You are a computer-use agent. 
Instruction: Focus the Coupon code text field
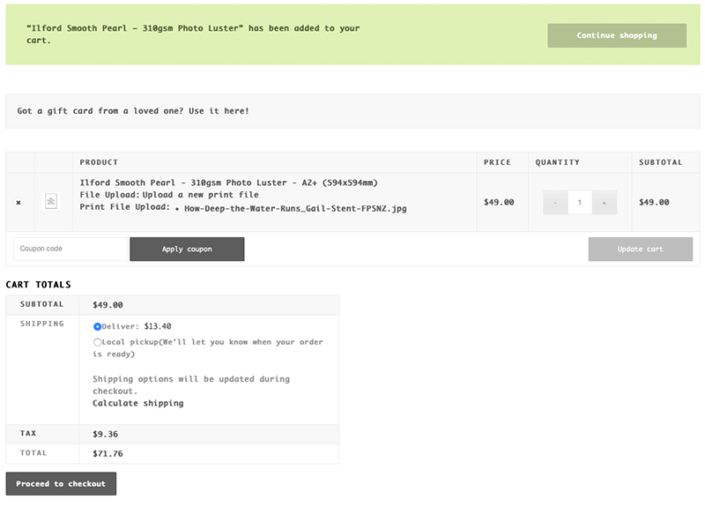(x=69, y=249)
